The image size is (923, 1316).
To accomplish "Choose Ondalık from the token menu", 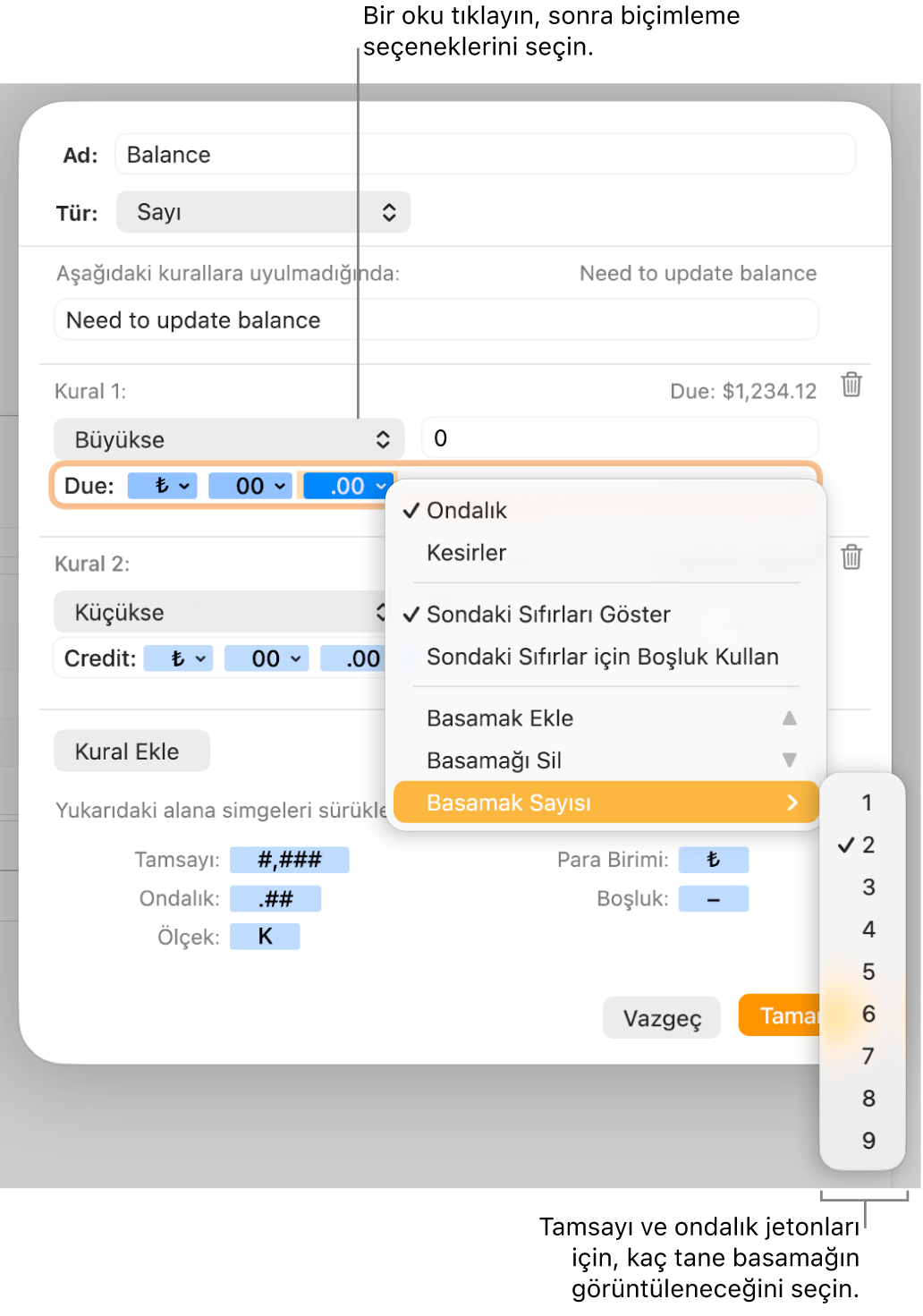I will tap(605, 510).
